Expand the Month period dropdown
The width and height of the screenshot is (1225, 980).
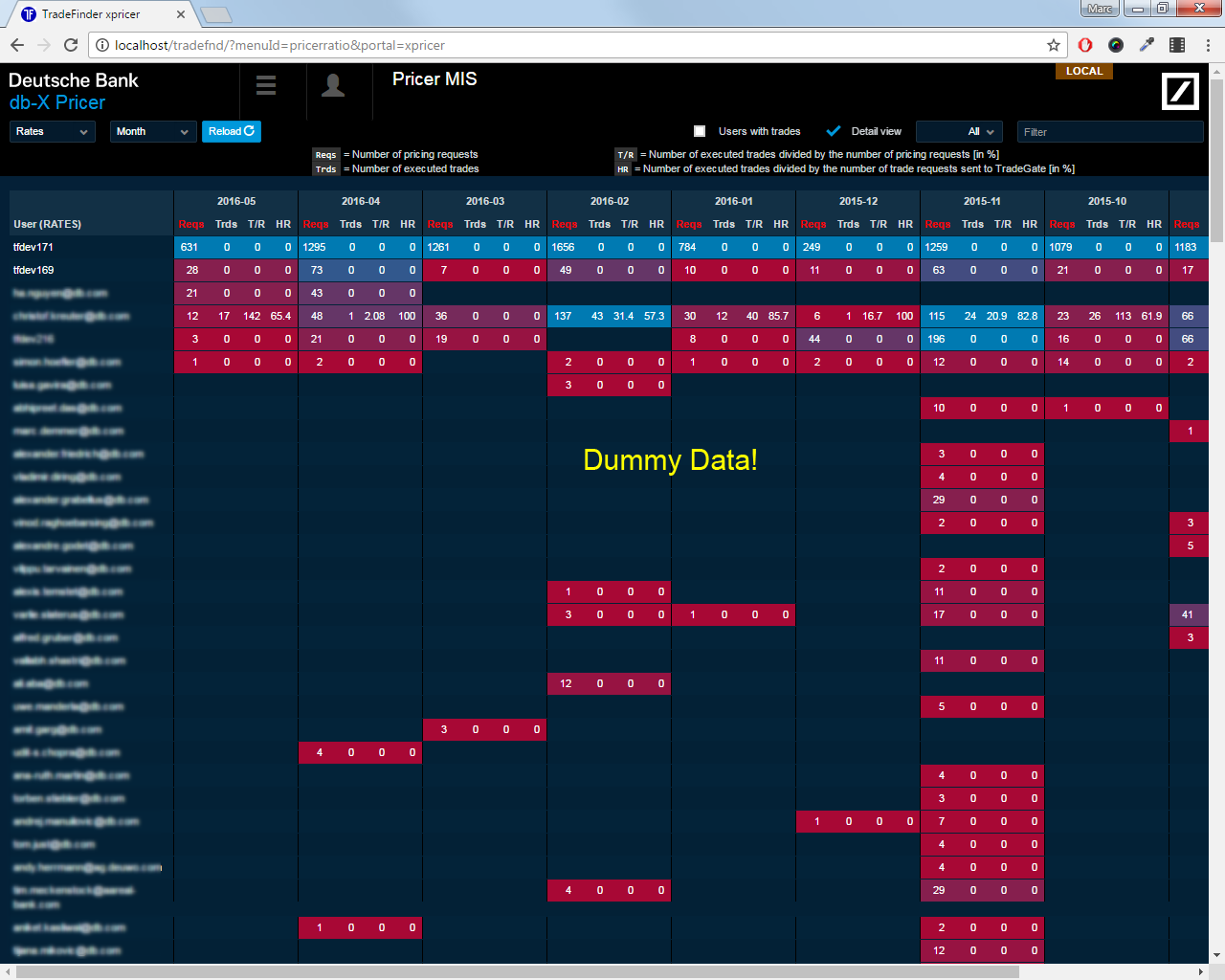tap(152, 131)
